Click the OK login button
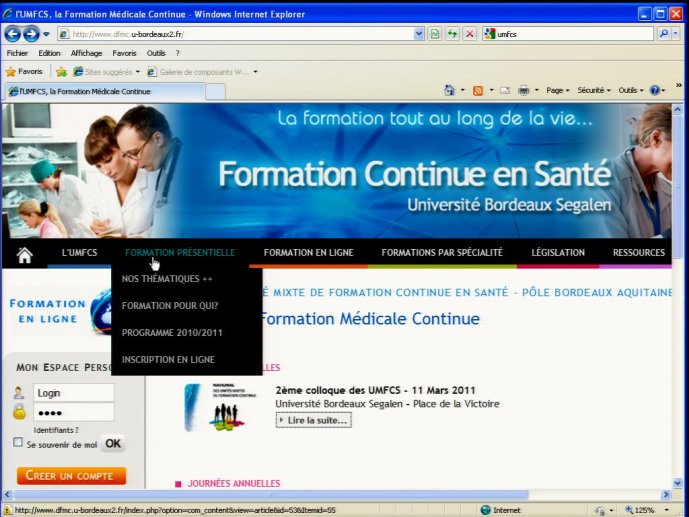The height and width of the screenshot is (517, 689). (x=113, y=444)
